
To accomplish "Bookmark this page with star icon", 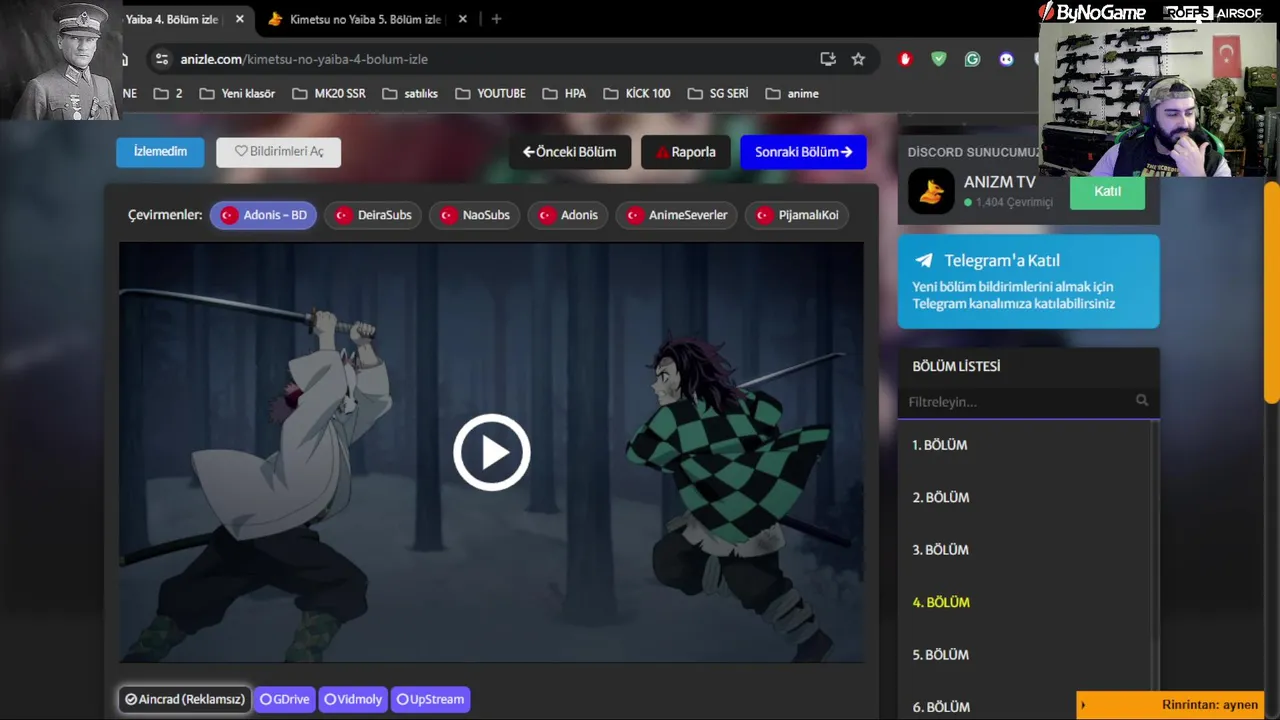I will [x=858, y=59].
